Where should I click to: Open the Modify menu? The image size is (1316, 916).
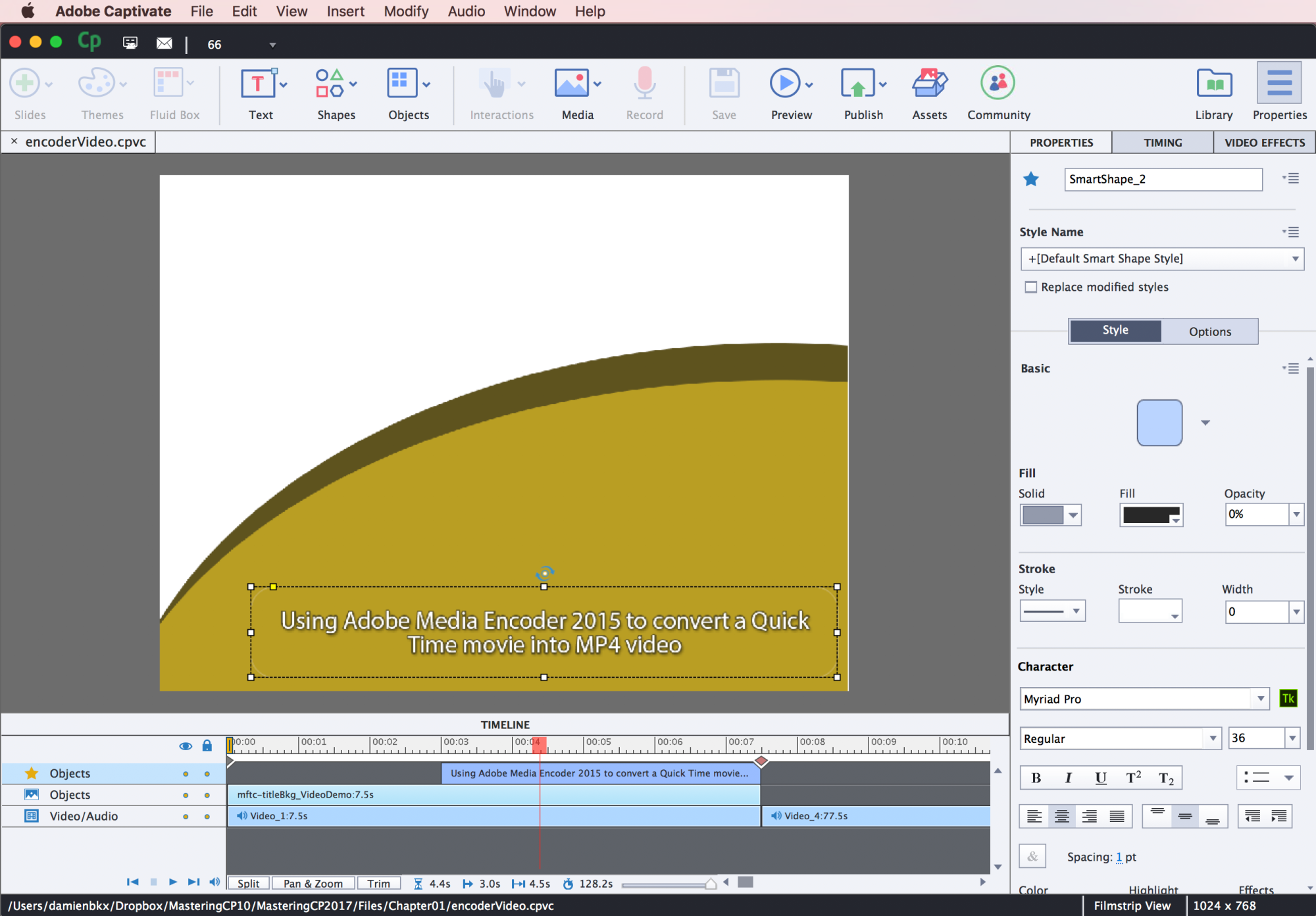406,11
